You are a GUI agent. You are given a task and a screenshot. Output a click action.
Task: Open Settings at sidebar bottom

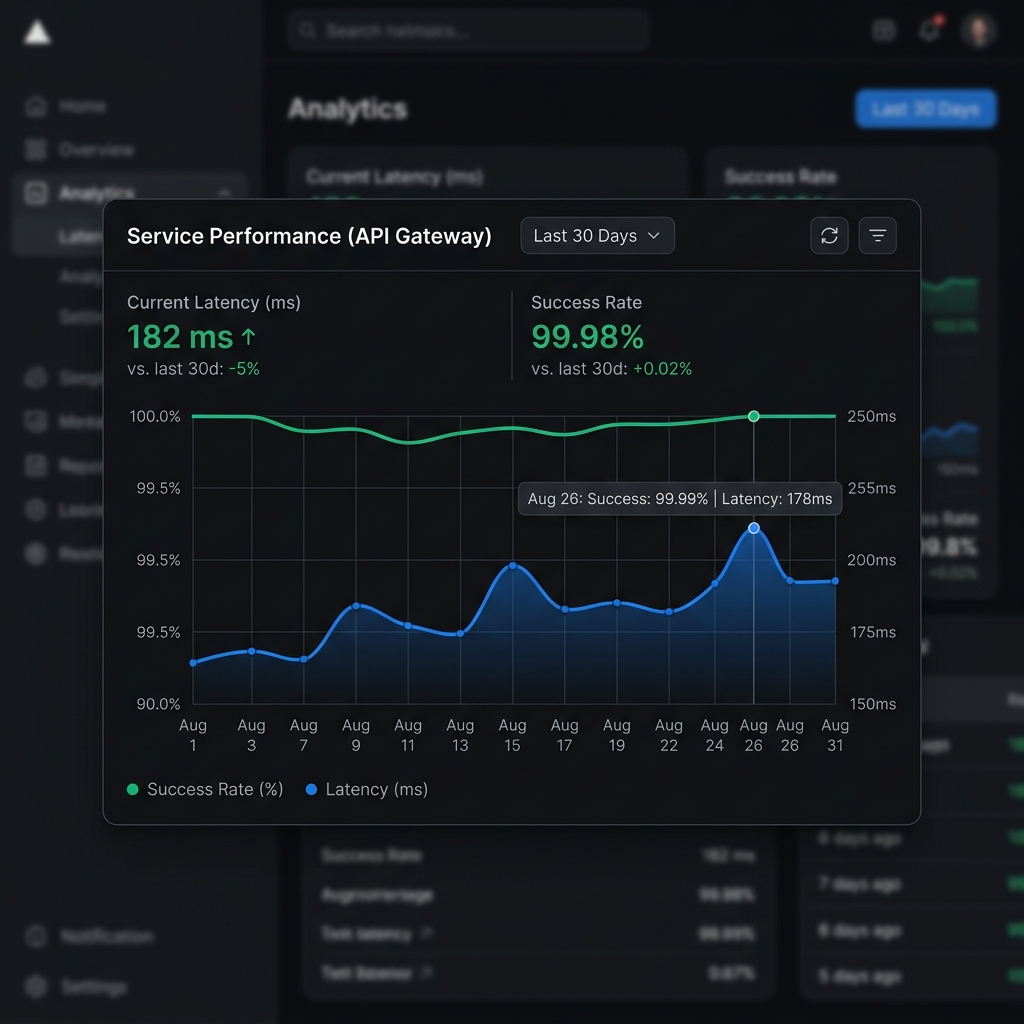(x=94, y=986)
